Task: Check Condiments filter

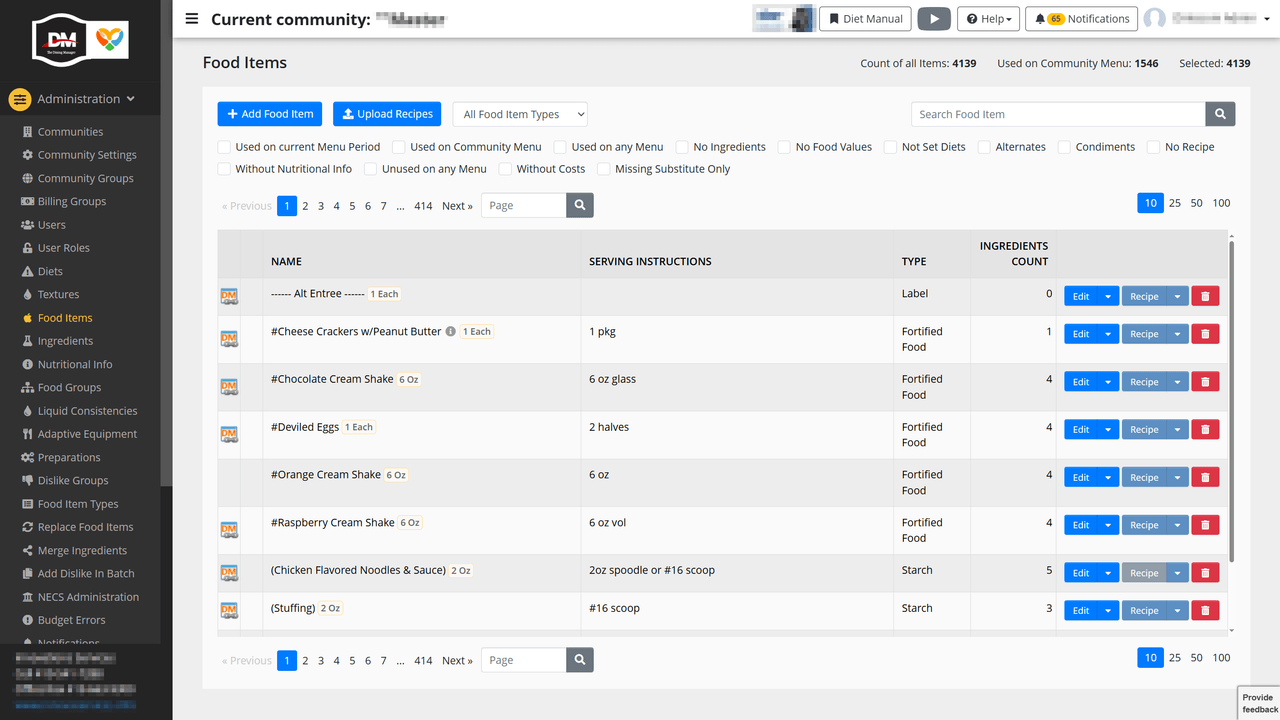Action: (x=1064, y=147)
